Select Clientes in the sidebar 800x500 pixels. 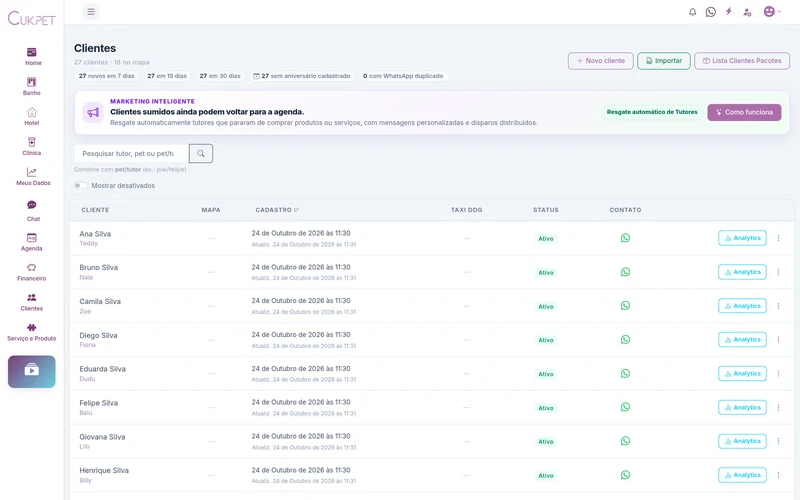coord(32,302)
